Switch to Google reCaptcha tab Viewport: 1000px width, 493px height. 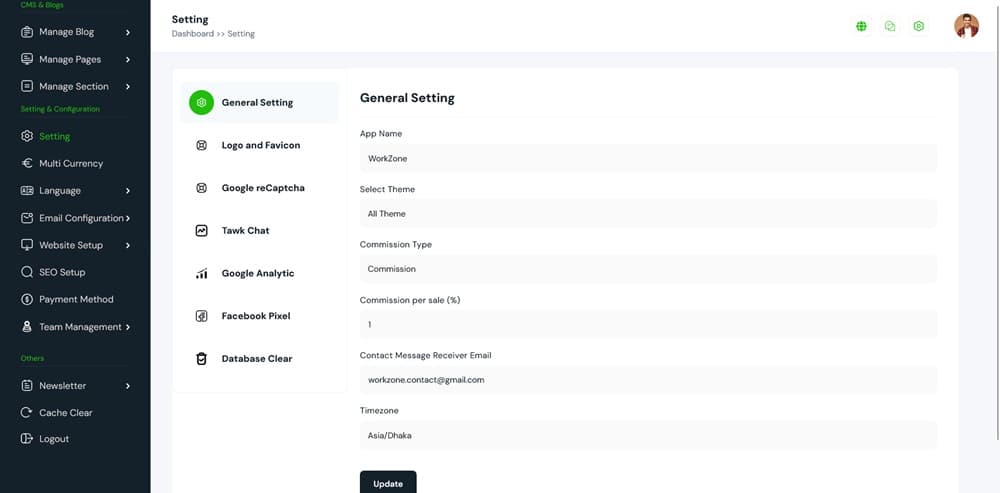coord(262,188)
